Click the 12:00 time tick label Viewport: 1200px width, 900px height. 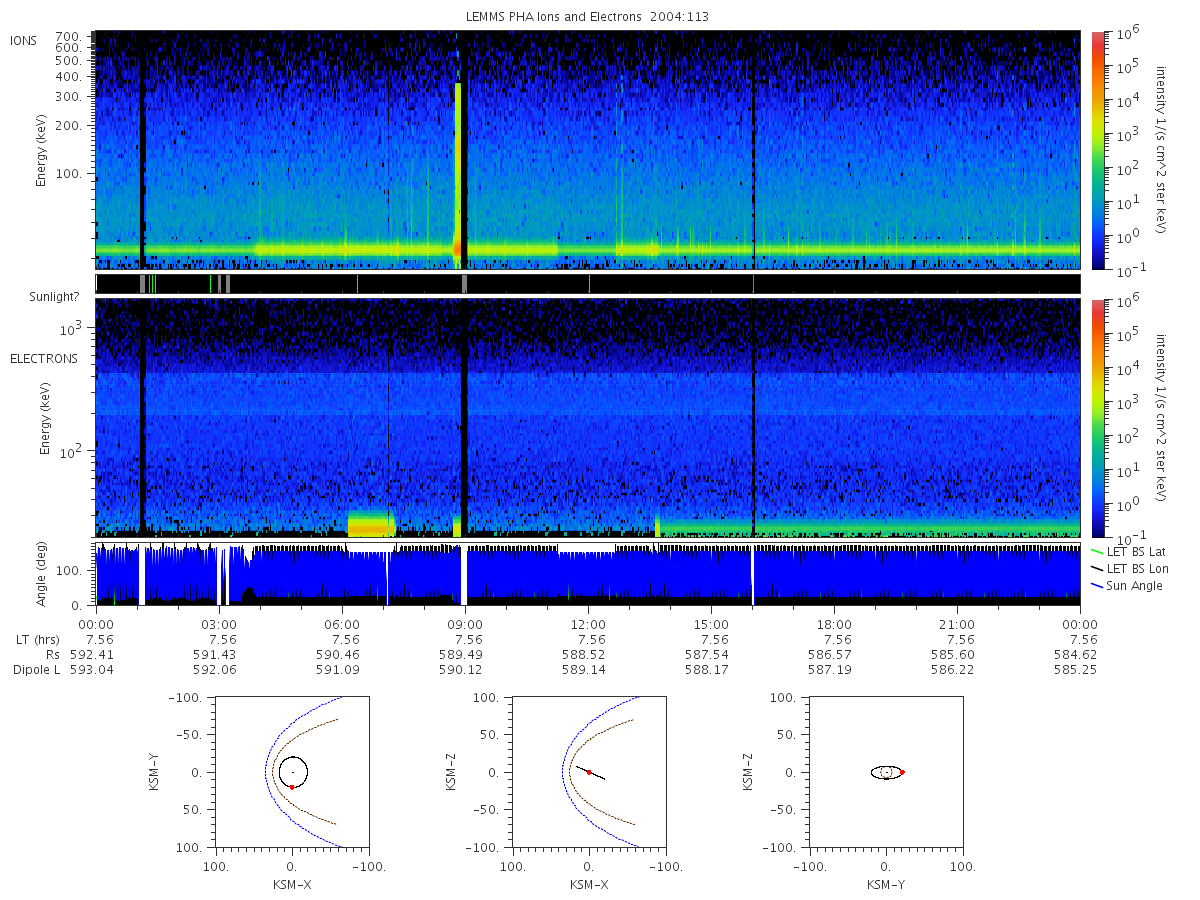pyautogui.click(x=588, y=624)
